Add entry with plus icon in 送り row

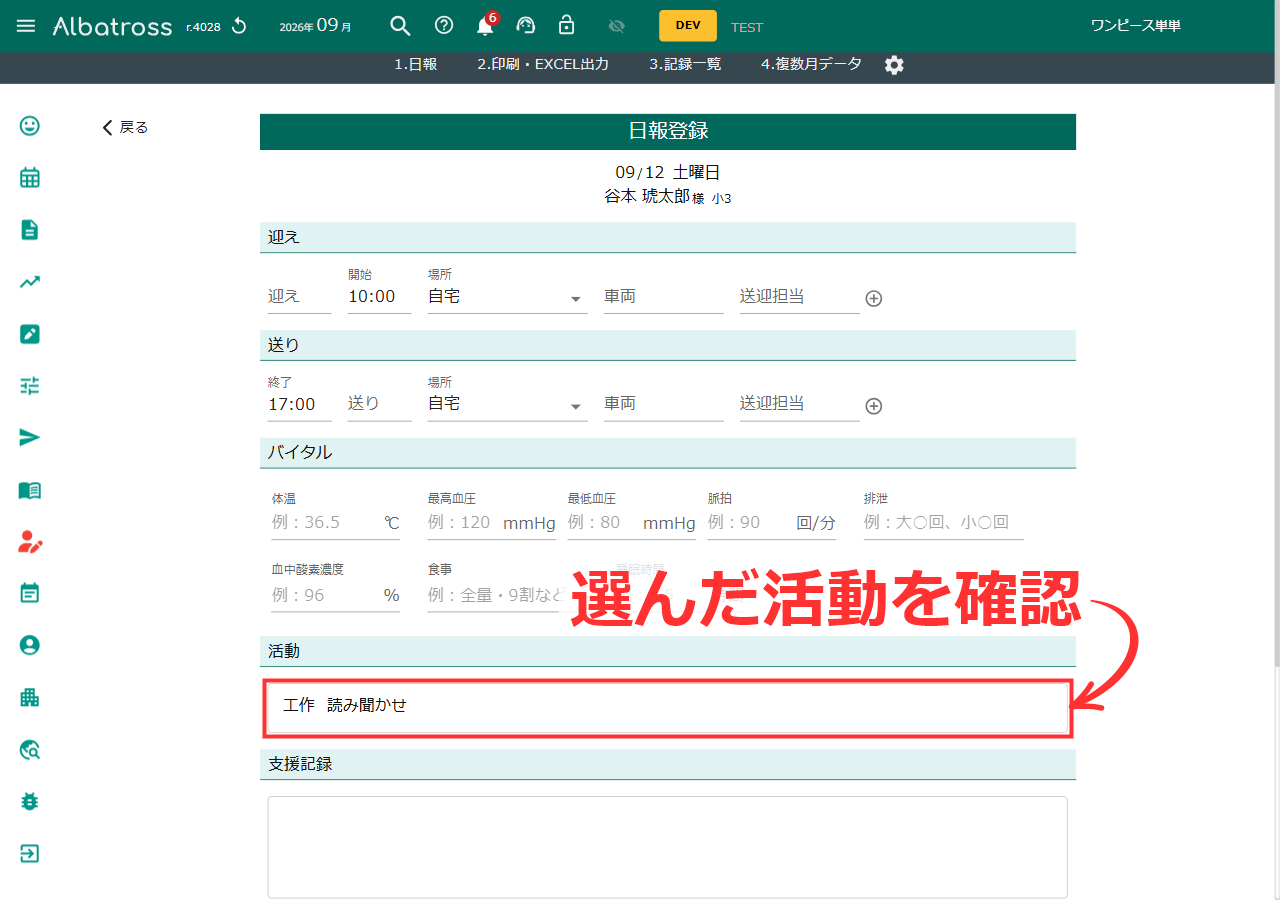tap(874, 406)
